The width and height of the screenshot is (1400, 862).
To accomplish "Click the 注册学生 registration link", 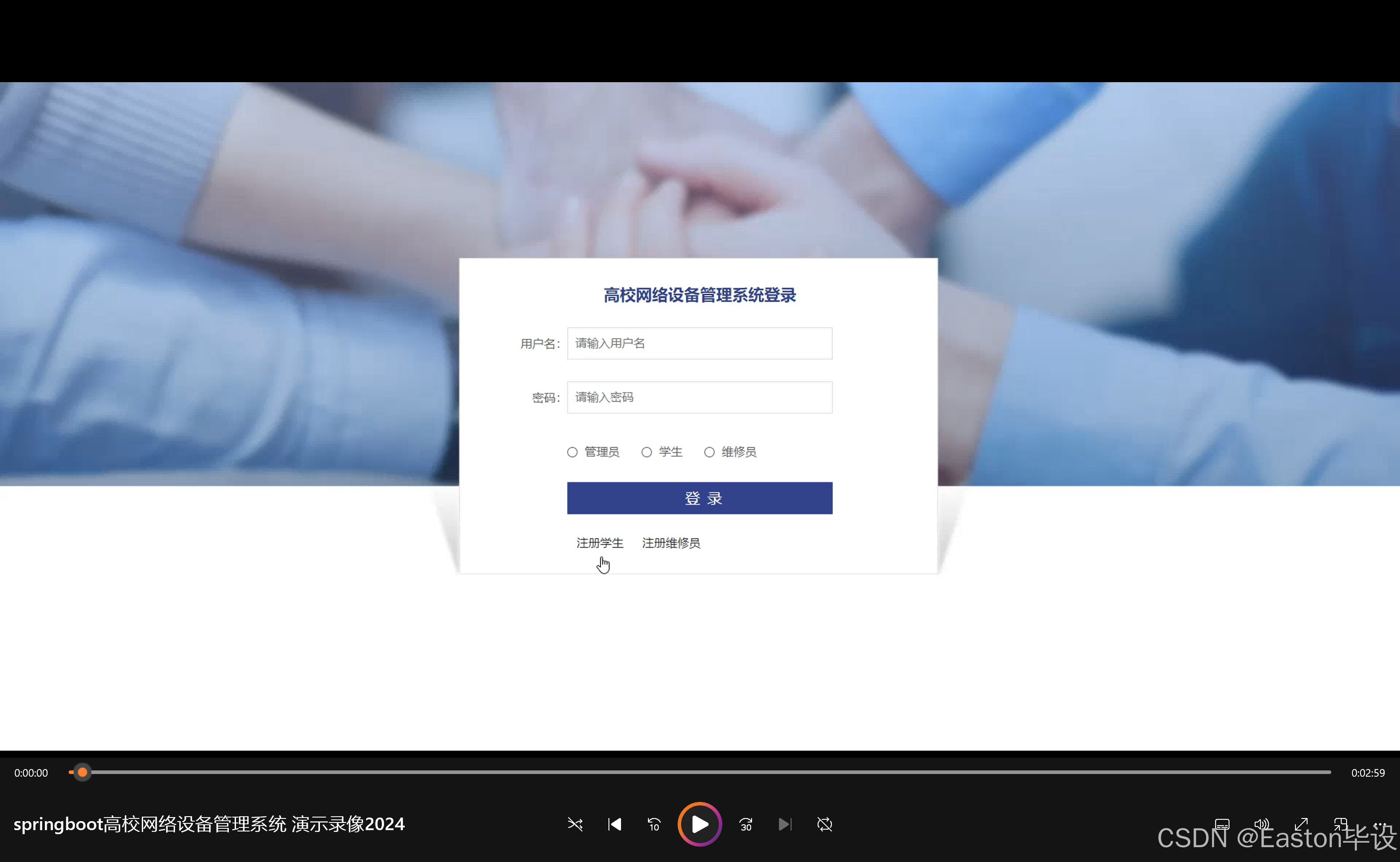I will (599, 543).
